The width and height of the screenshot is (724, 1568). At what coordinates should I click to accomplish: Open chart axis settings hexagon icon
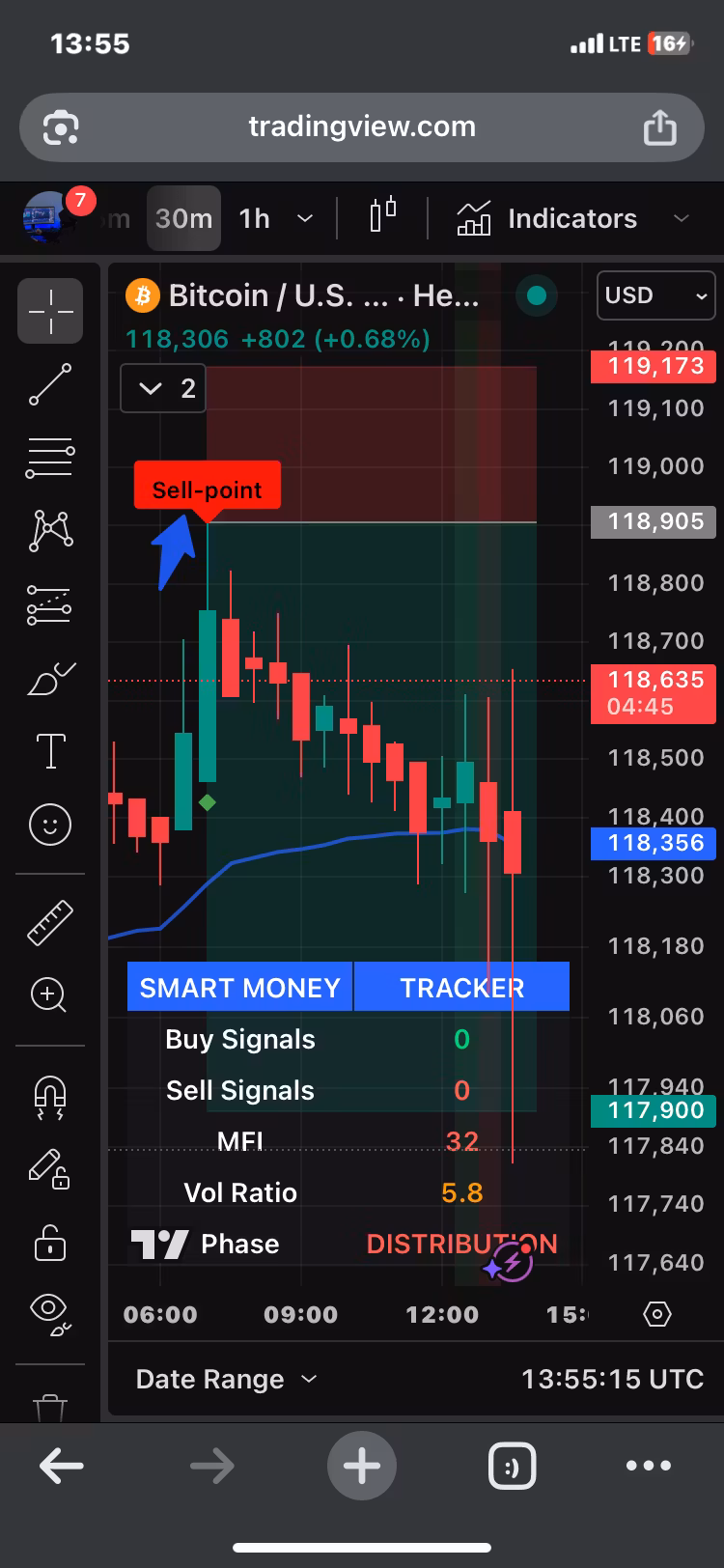pos(657,1314)
